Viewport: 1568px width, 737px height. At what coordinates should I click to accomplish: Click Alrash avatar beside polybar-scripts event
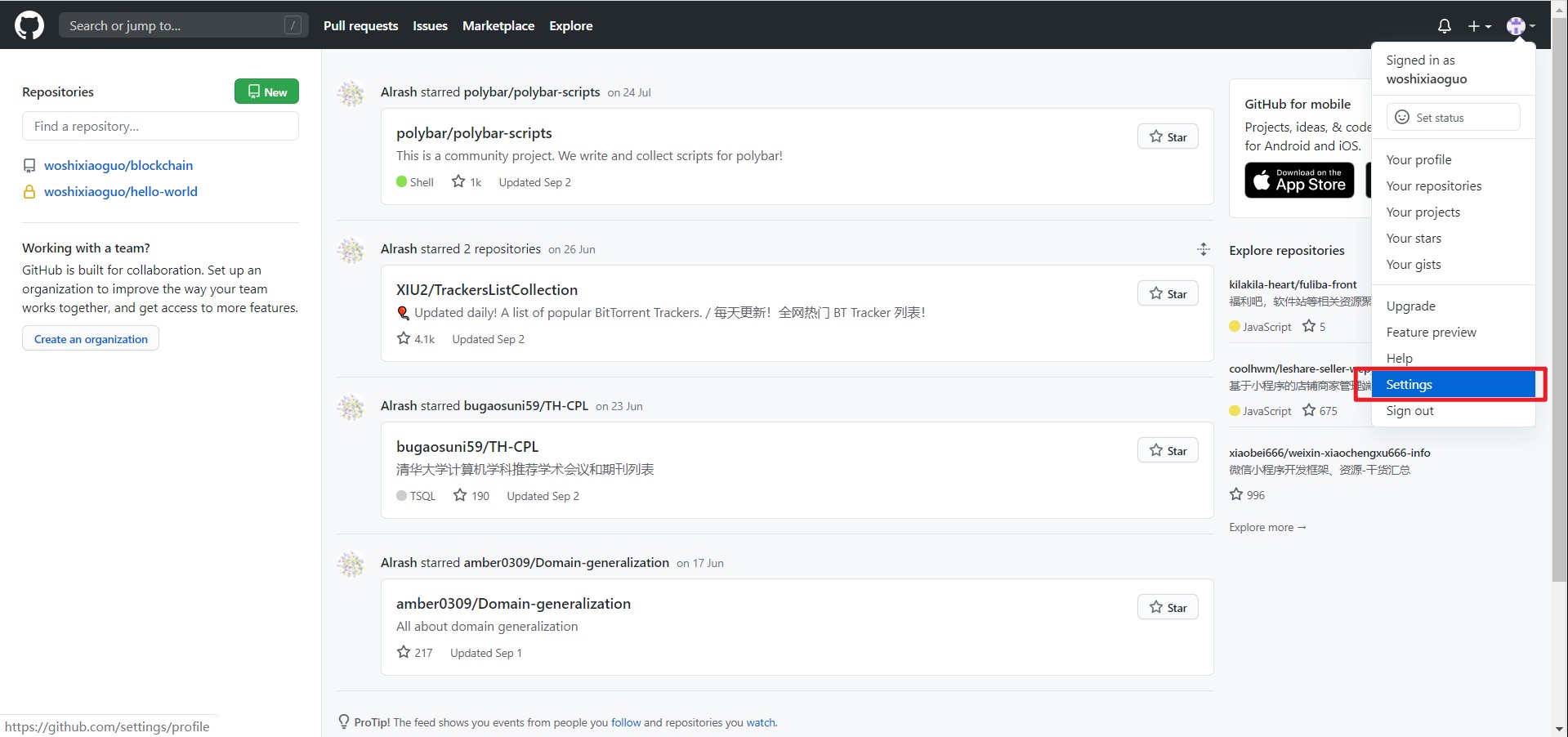[351, 93]
